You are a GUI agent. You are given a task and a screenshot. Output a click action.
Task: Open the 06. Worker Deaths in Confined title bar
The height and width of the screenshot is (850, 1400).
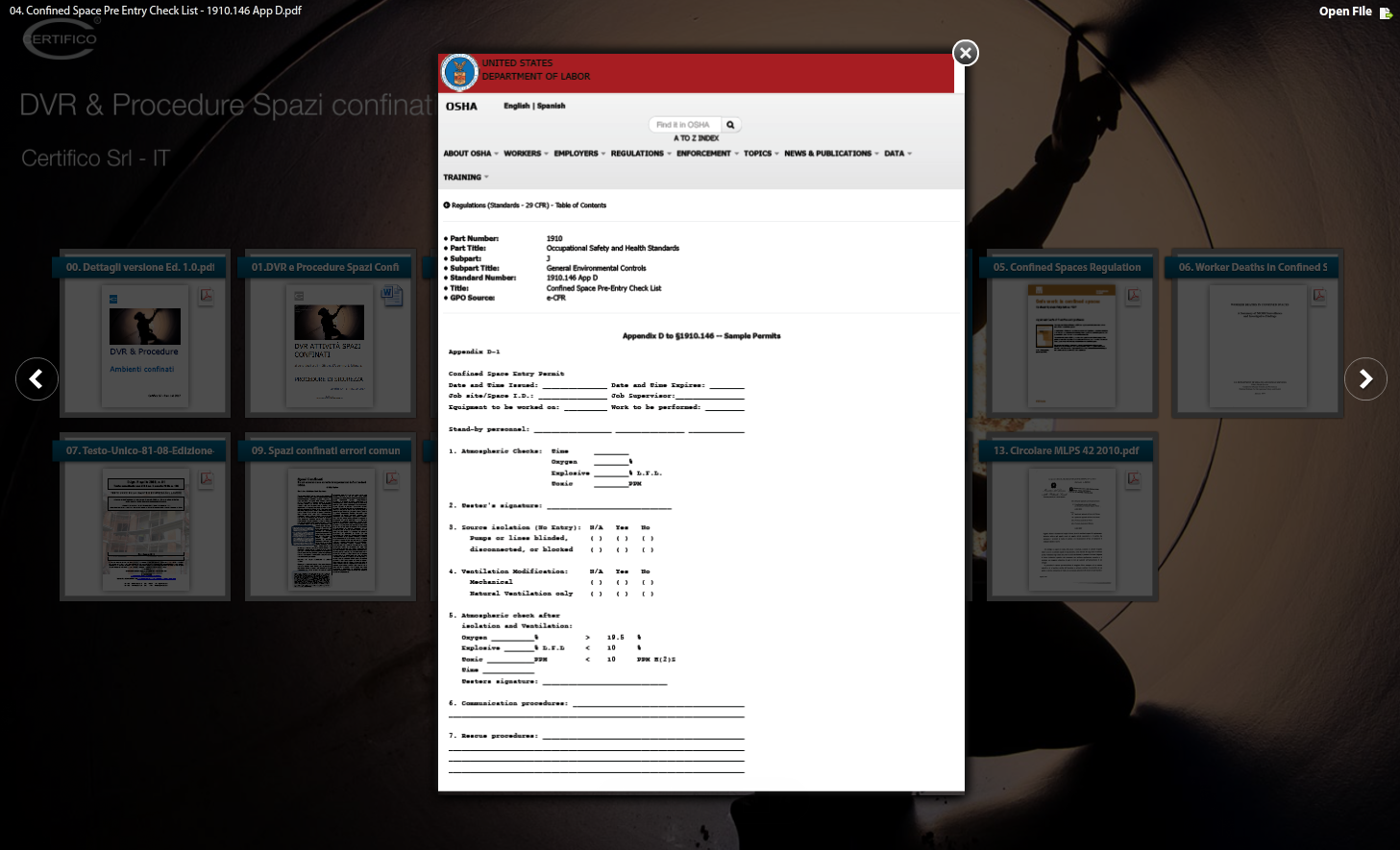(x=1252, y=267)
